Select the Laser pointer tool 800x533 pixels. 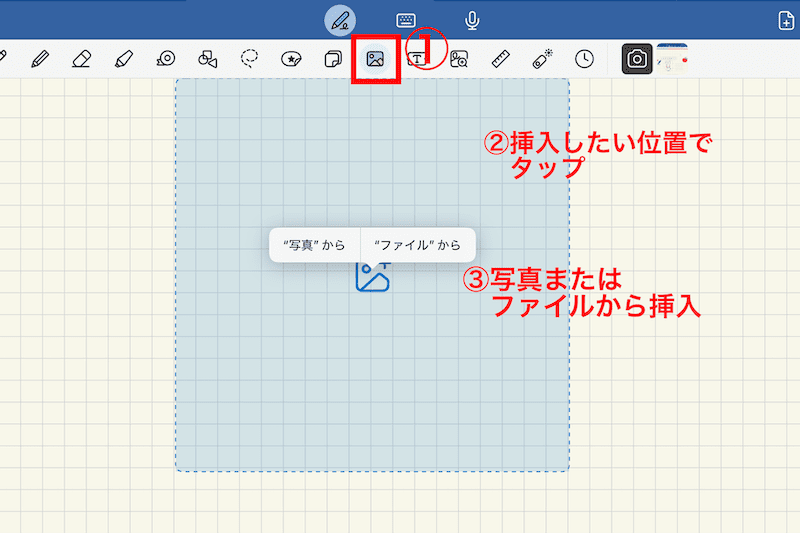coord(543,59)
